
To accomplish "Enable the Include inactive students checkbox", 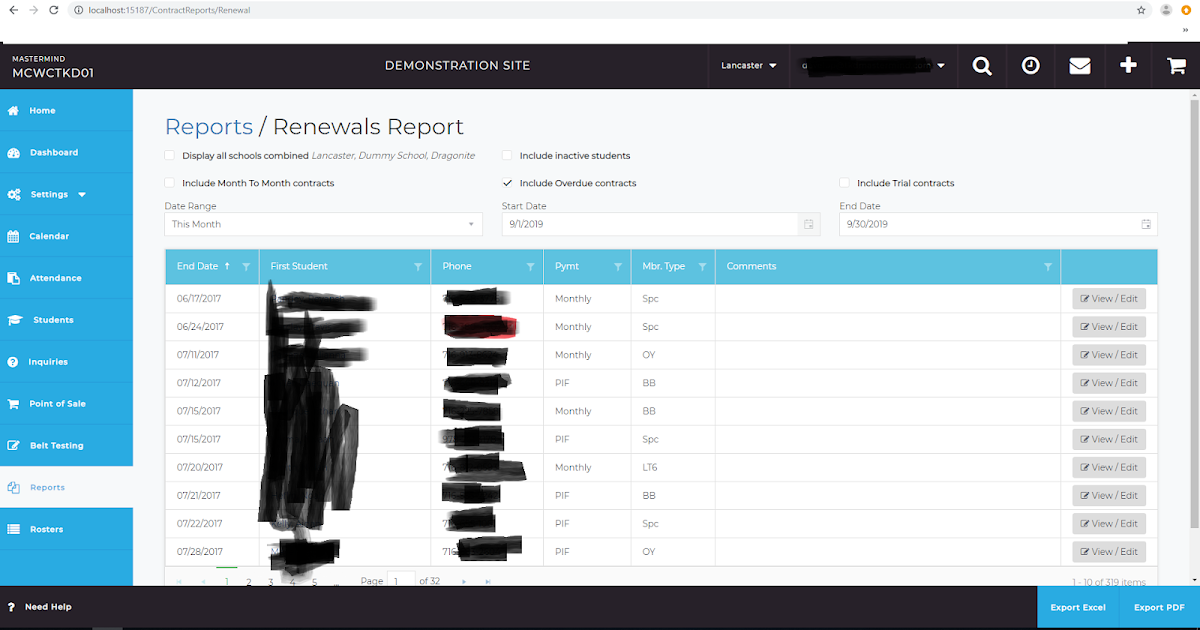I will click(508, 155).
